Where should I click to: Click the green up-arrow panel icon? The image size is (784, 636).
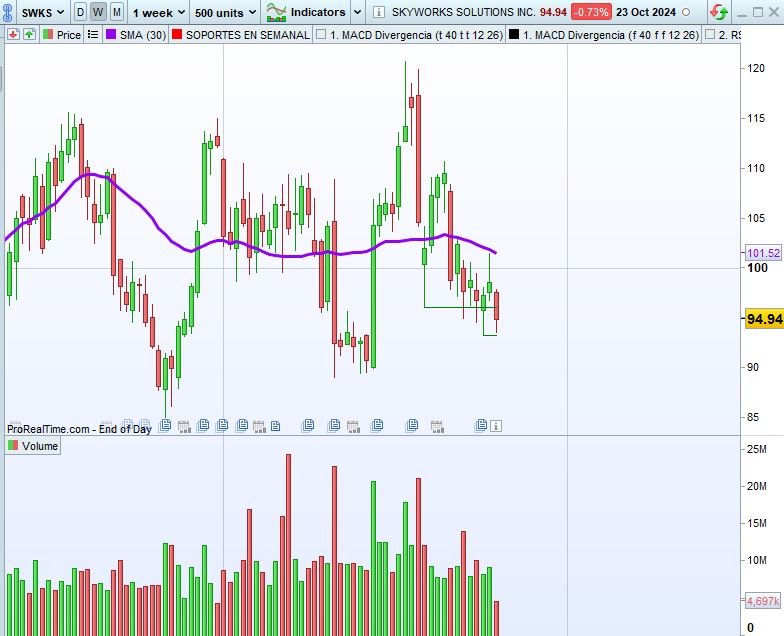coord(30,34)
